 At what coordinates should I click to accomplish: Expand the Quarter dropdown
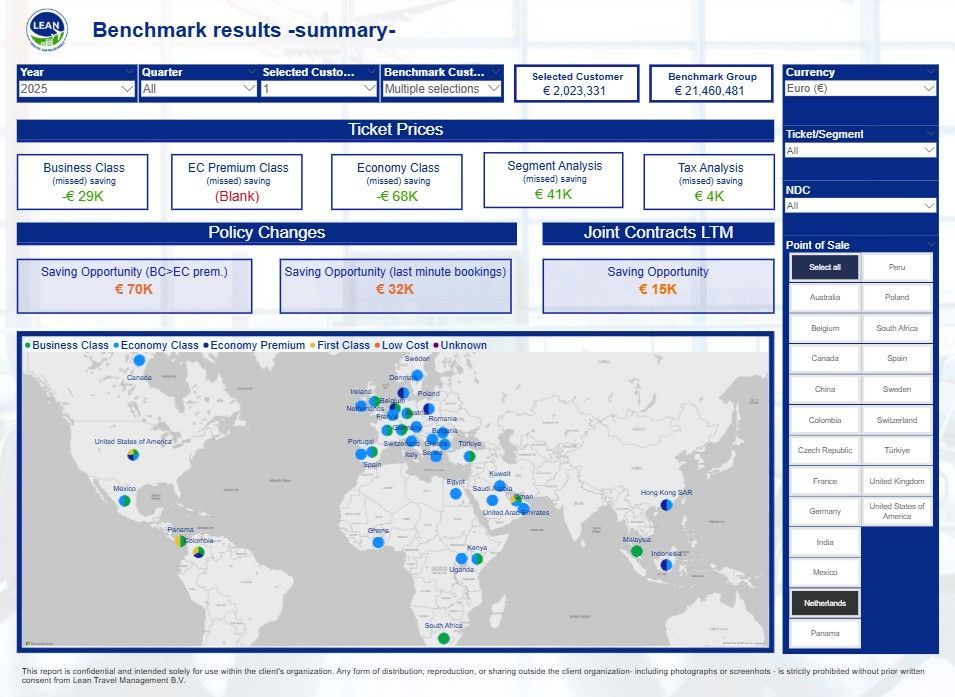coord(199,89)
